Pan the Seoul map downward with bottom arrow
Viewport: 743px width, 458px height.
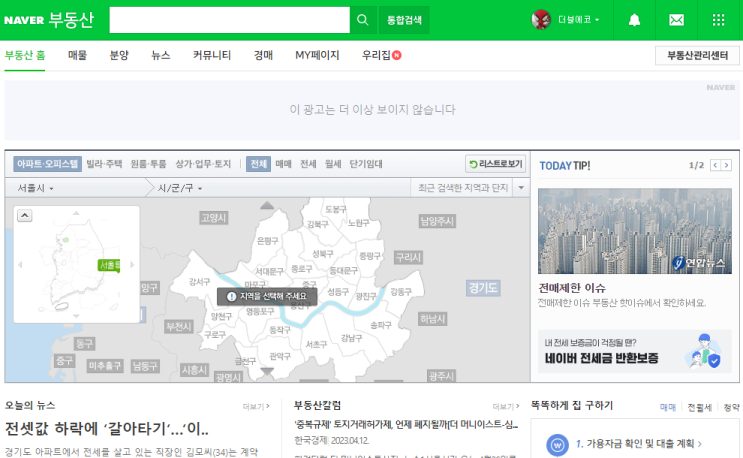[267, 371]
